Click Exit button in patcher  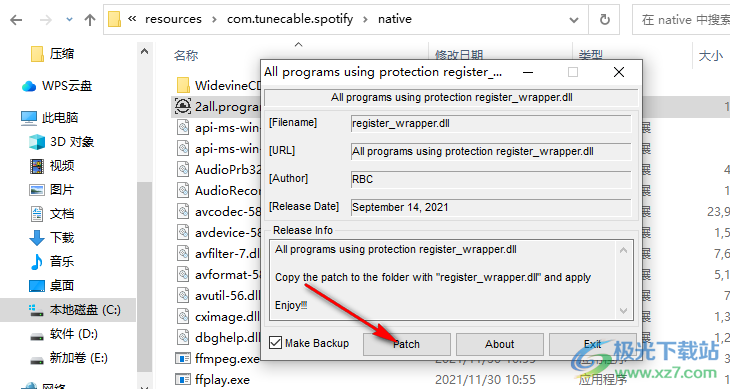tap(593, 344)
